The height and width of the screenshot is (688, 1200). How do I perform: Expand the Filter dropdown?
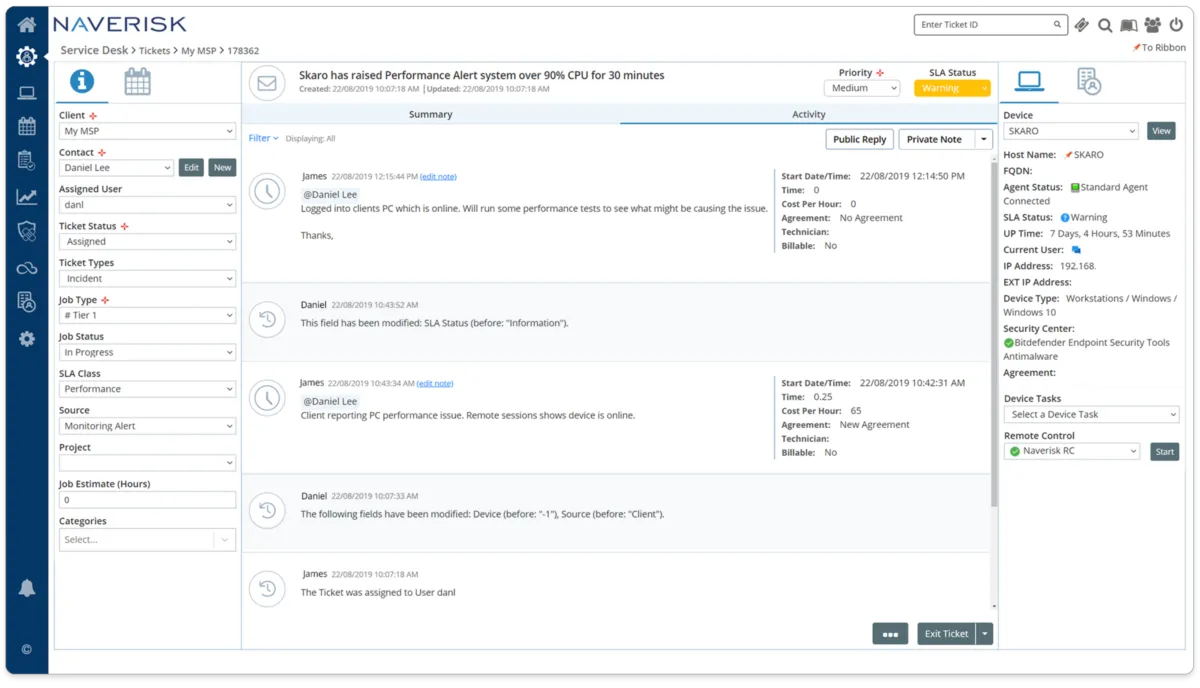(x=263, y=138)
